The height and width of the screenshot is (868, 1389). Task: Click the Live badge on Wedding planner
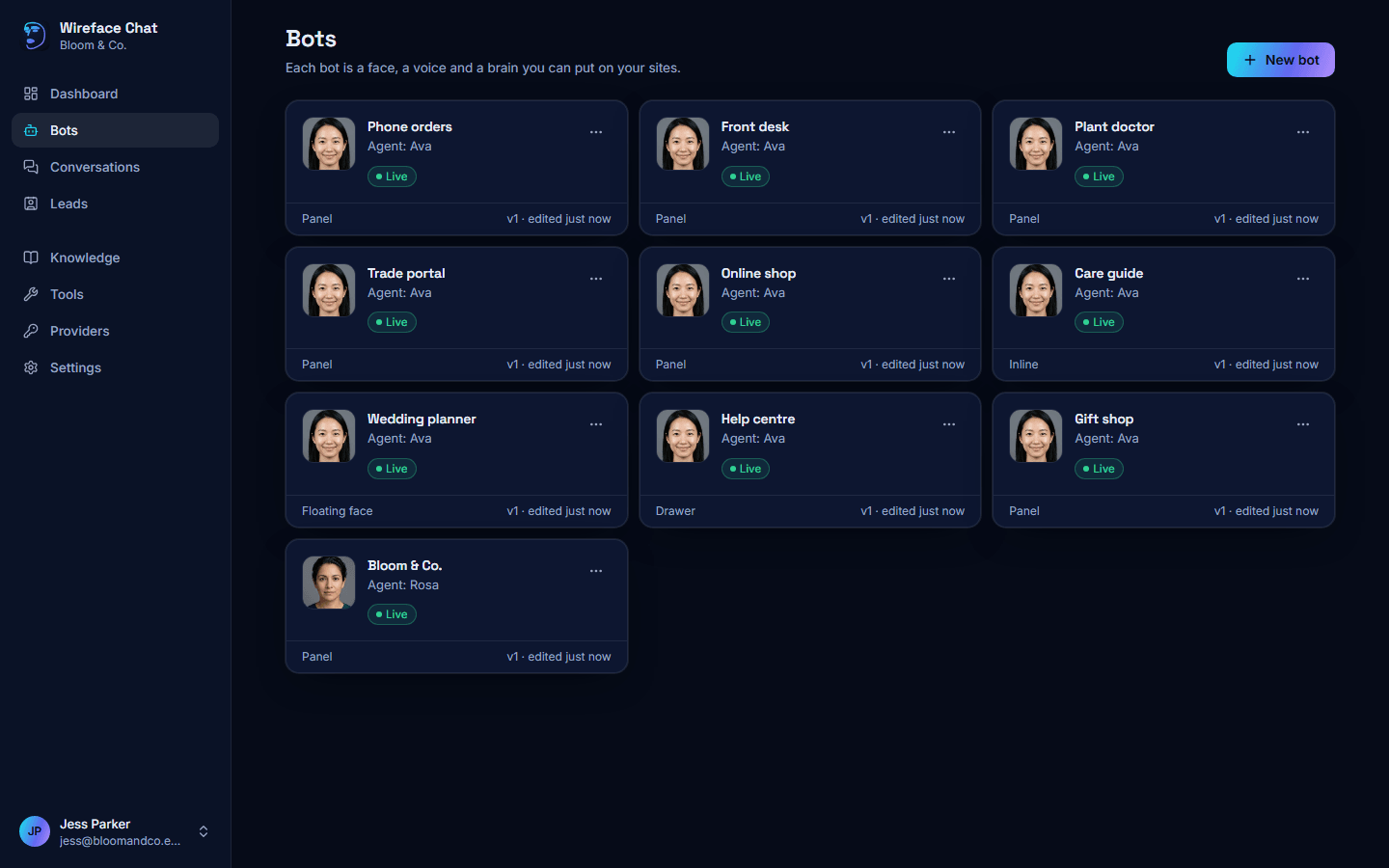tap(392, 469)
